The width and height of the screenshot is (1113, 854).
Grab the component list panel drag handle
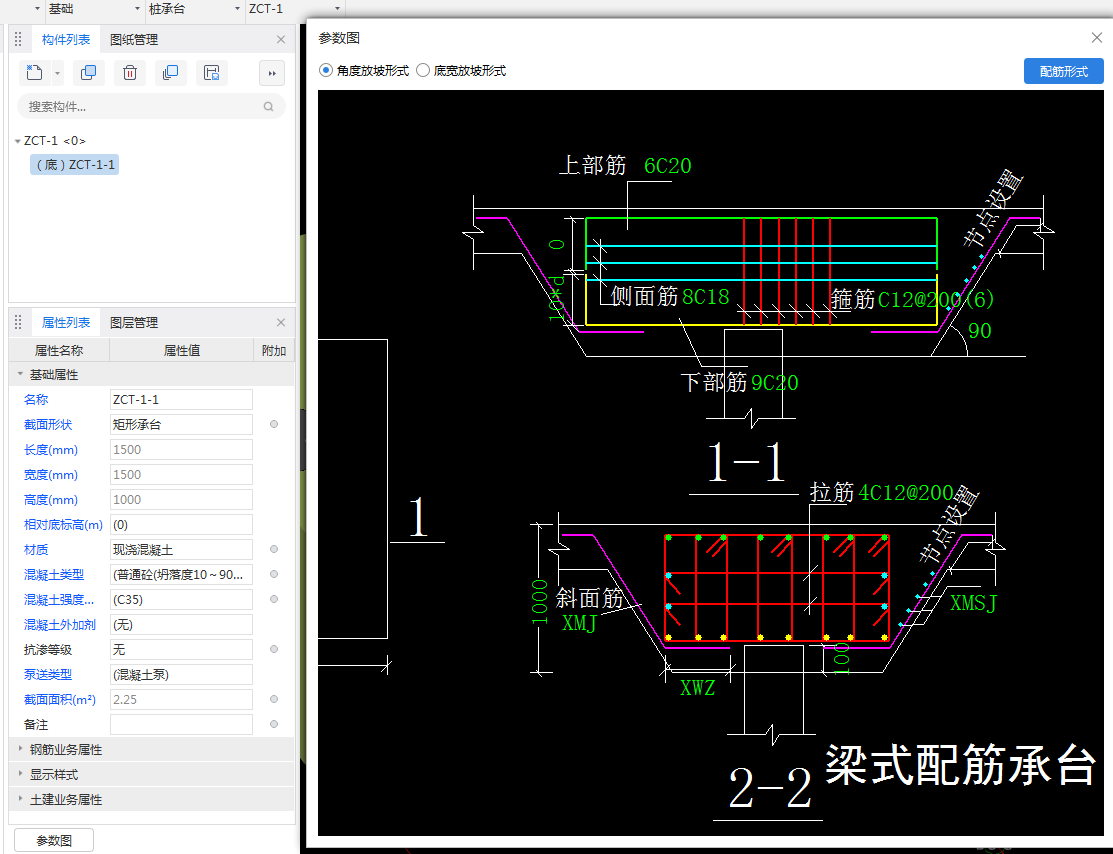(x=18, y=40)
